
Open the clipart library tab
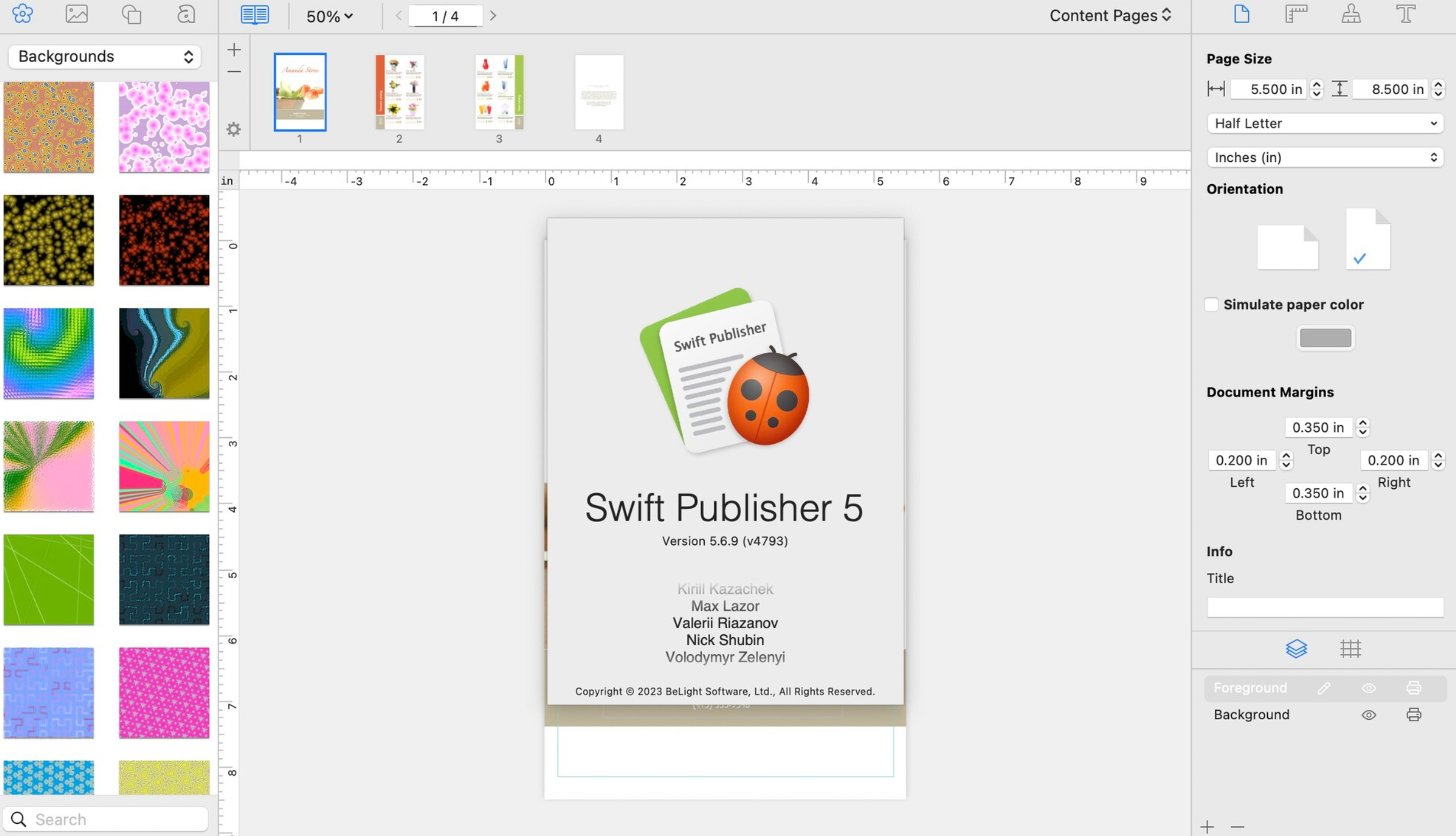point(23,14)
